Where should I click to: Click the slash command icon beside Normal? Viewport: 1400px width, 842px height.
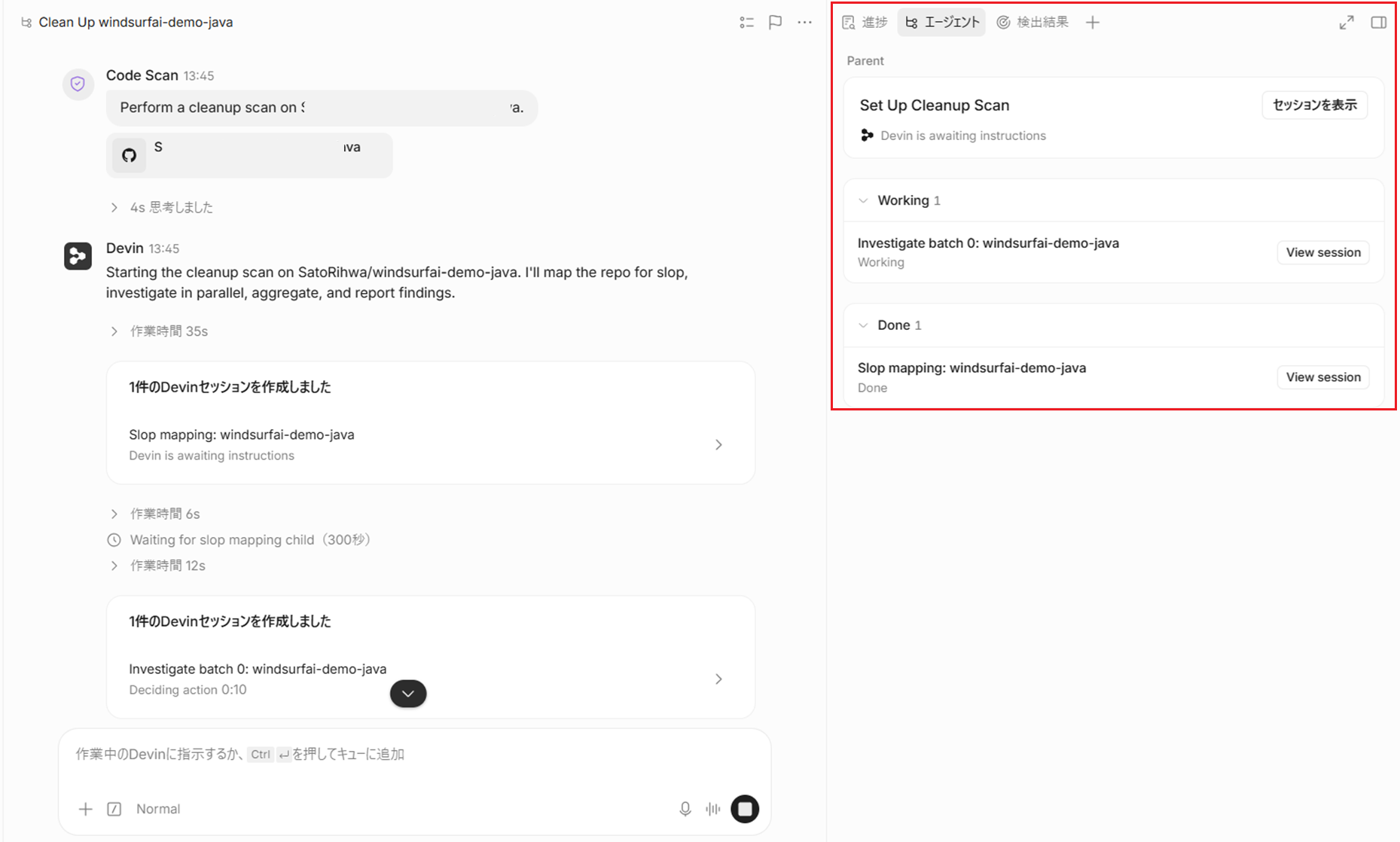114,809
